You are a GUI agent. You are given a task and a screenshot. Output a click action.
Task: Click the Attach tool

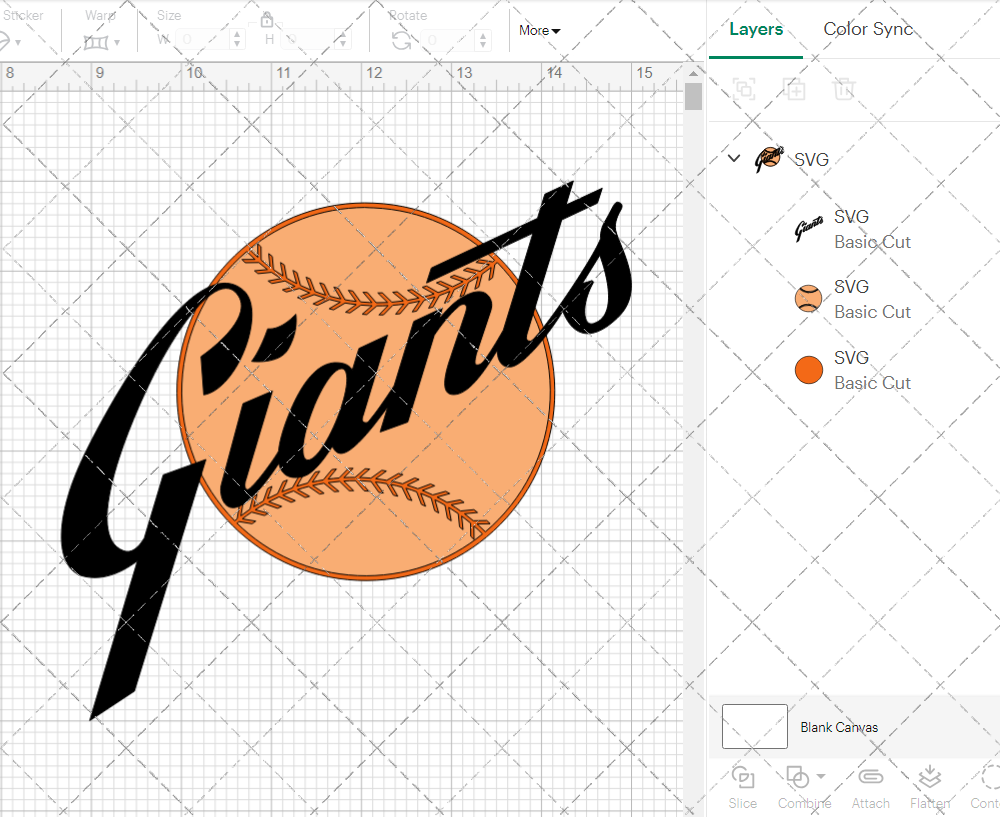click(871, 787)
